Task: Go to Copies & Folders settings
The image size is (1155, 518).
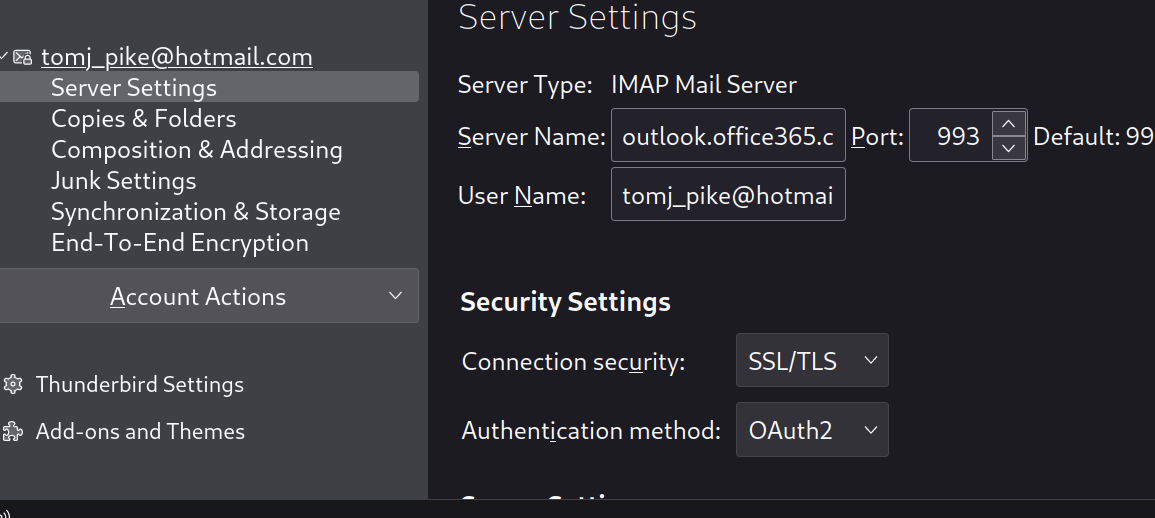Action: coord(144,119)
